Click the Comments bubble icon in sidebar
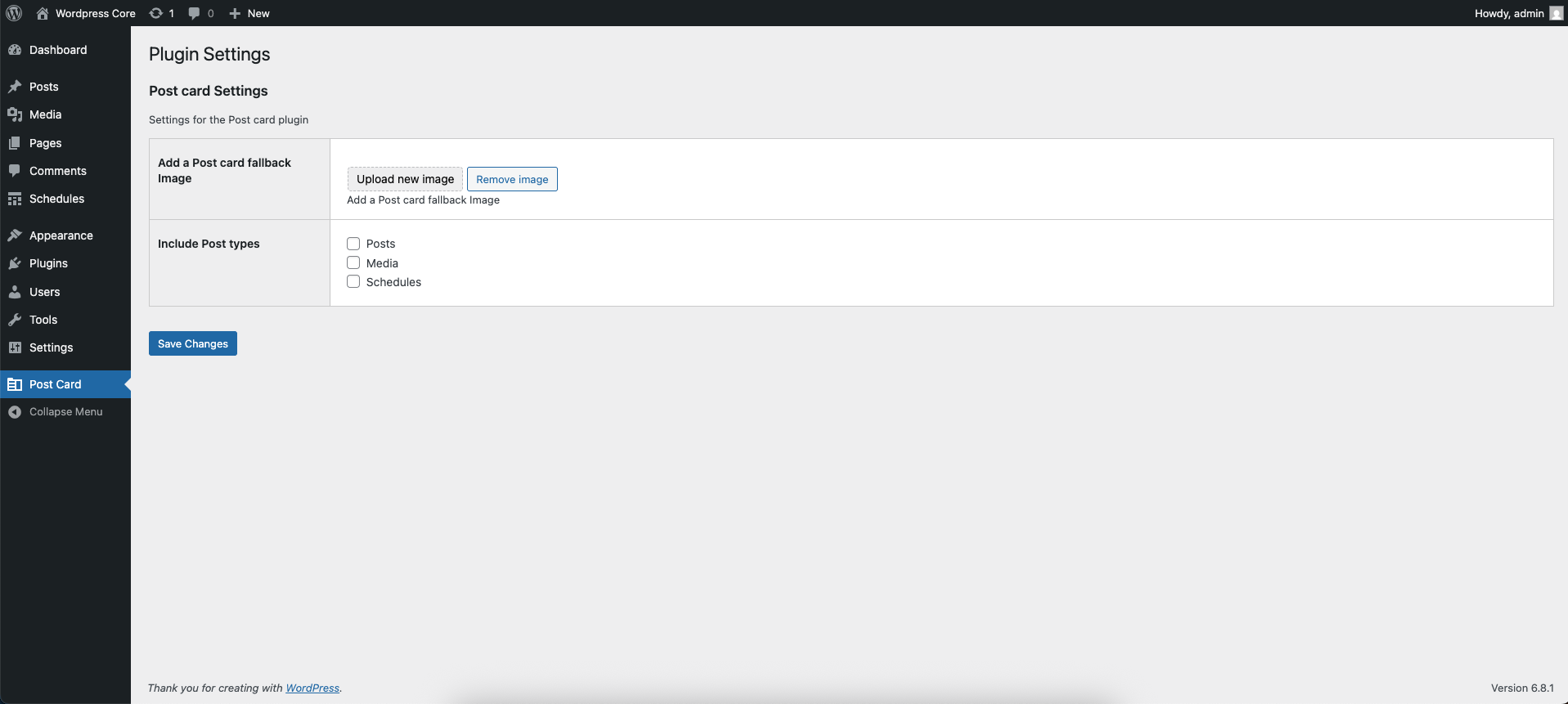Screen dimensions: 1568x704 pyautogui.click(x=15, y=171)
